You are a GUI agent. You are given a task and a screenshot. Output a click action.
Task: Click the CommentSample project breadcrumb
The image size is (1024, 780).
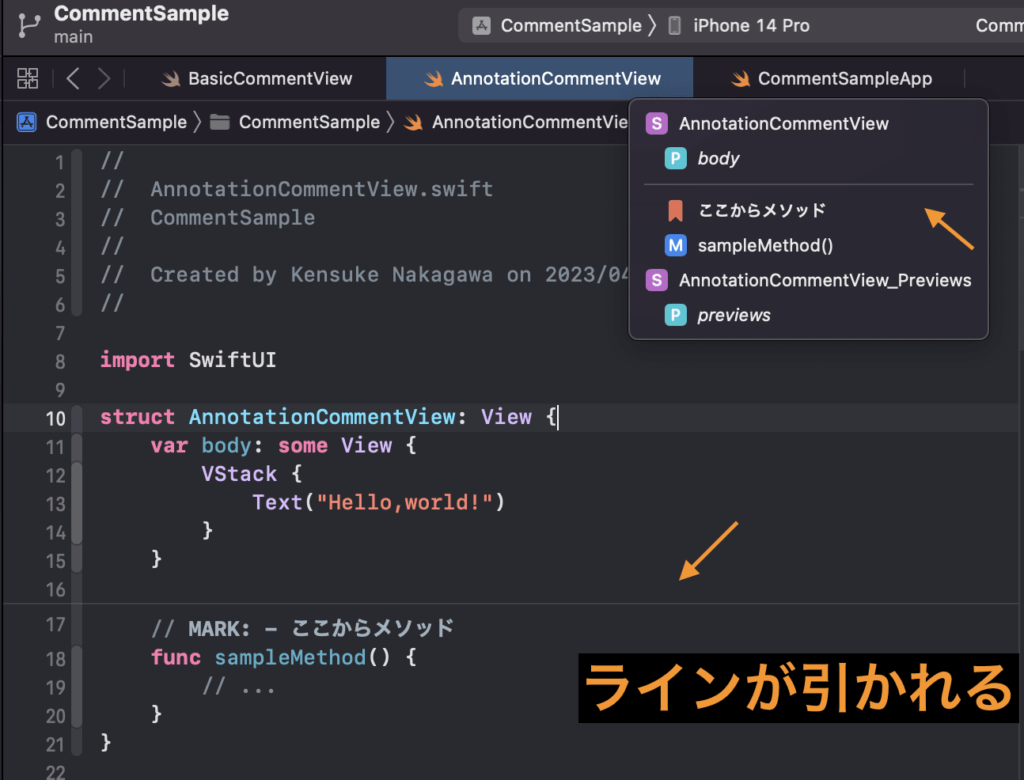[x=116, y=122]
